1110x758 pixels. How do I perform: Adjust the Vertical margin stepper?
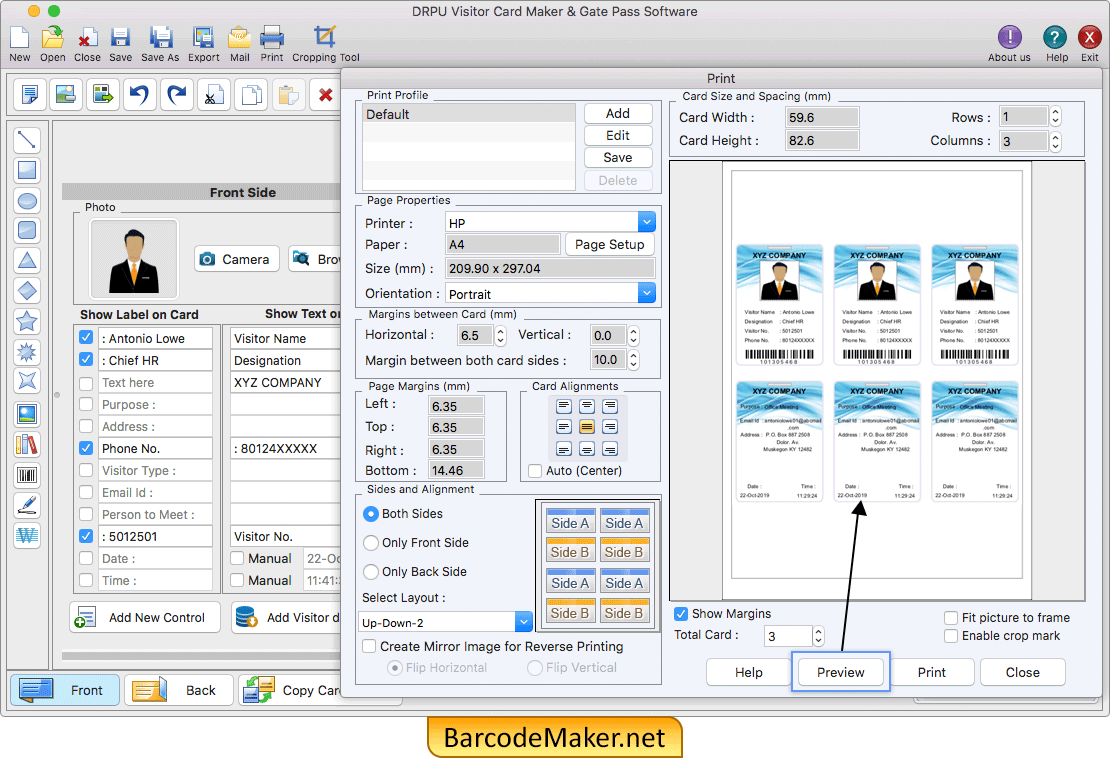point(634,335)
